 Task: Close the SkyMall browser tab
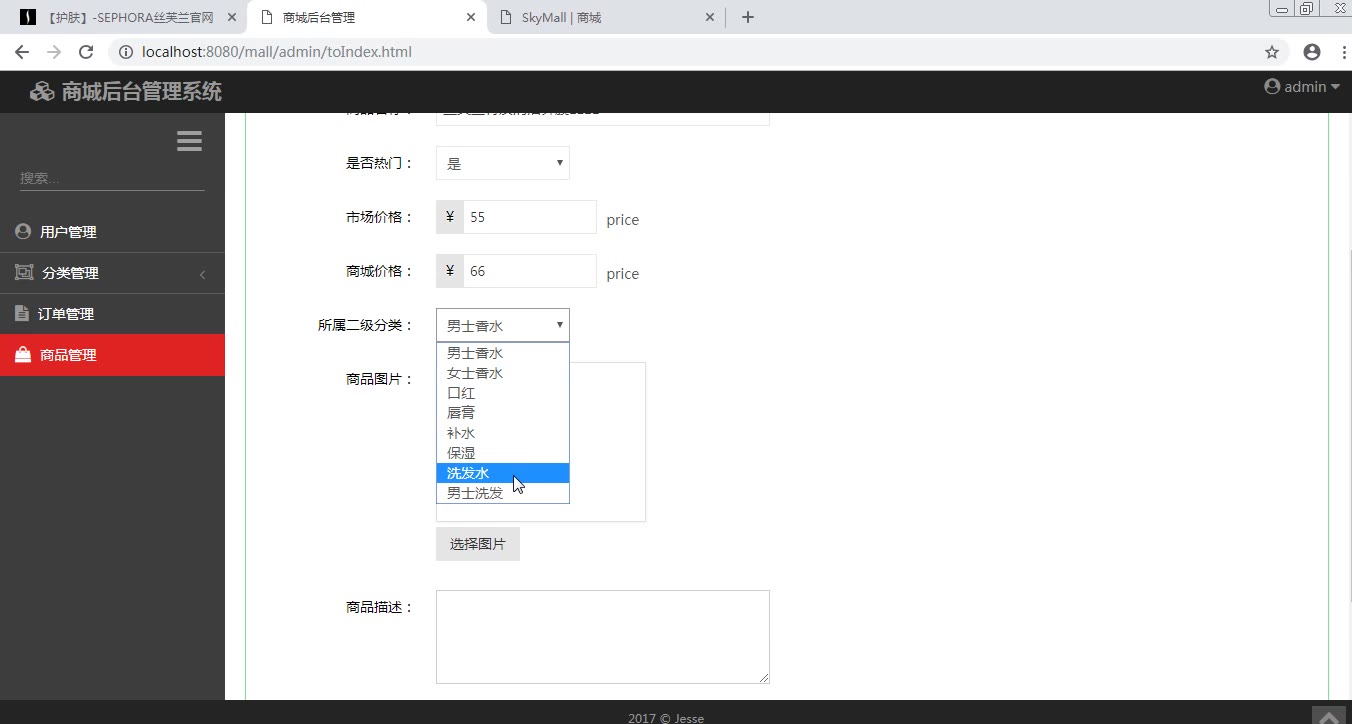click(x=711, y=17)
